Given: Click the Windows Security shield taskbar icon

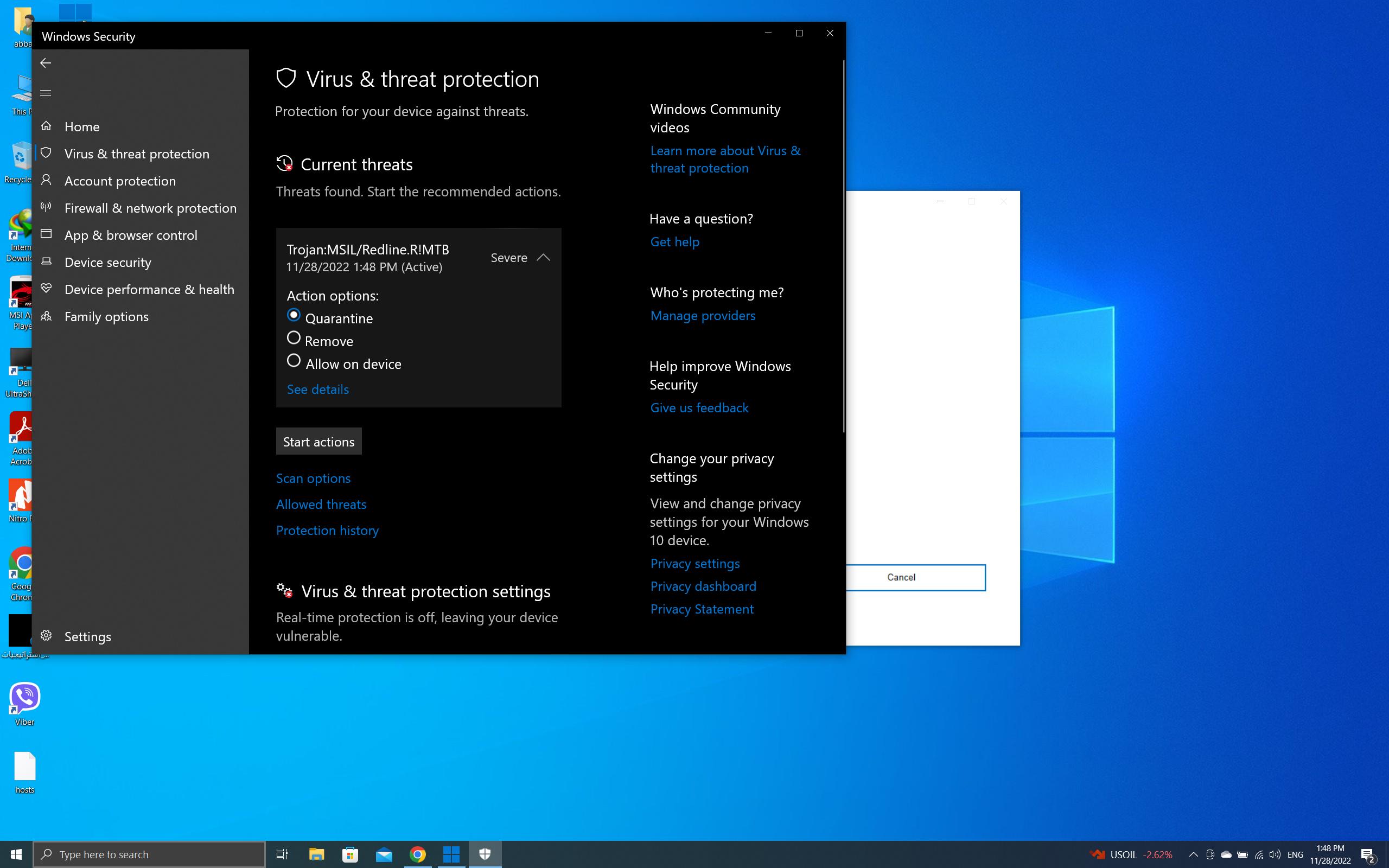Looking at the screenshot, I should [x=485, y=854].
